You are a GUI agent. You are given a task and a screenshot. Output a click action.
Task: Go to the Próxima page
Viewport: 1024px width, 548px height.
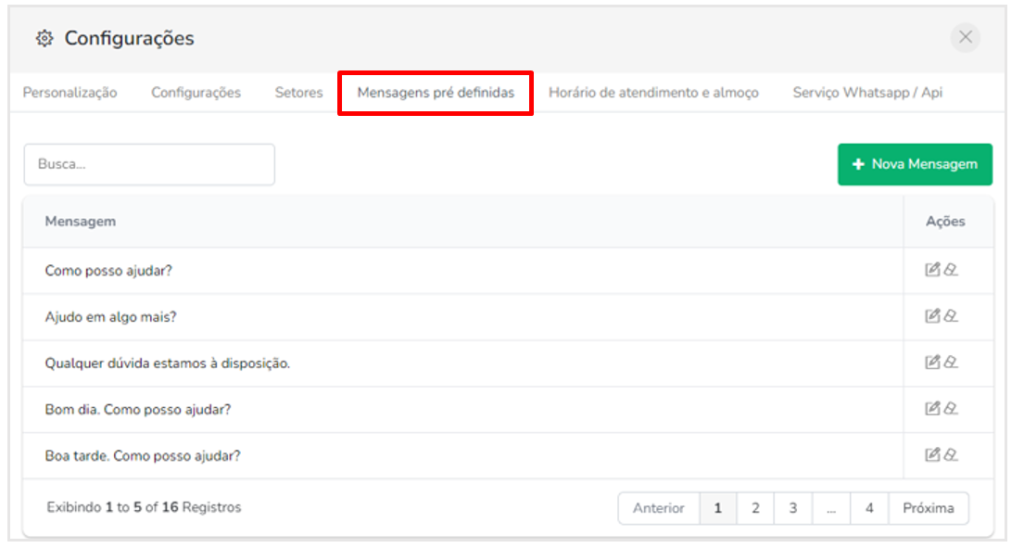click(x=928, y=508)
